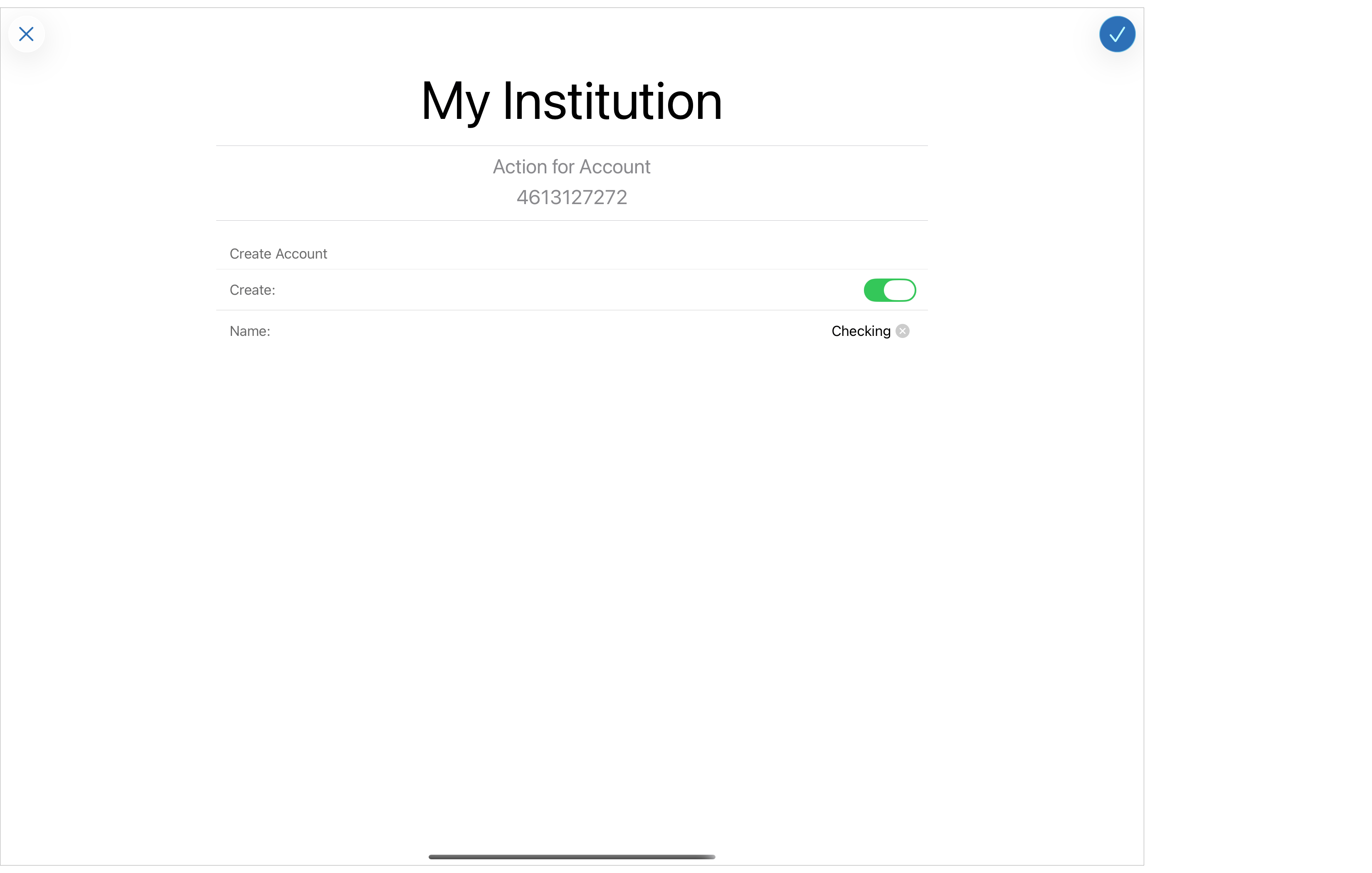Hit the checkmark to confirm the account action
Screen dimensions: 1372x873
tap(1117, 34)
